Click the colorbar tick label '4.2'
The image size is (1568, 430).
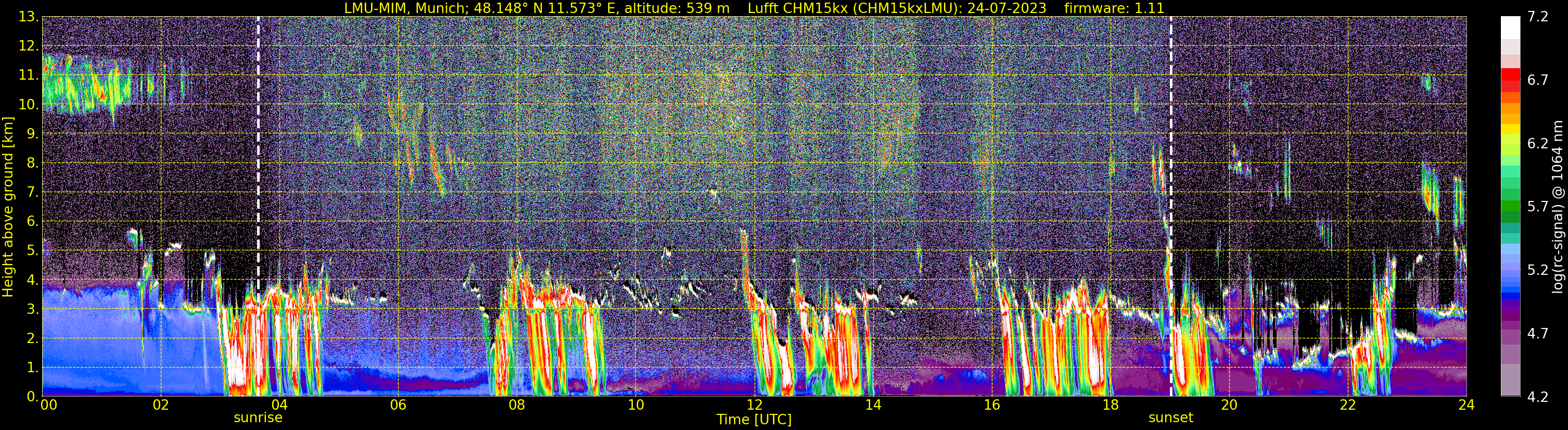pyautogui.click(x=1538, y=397)
